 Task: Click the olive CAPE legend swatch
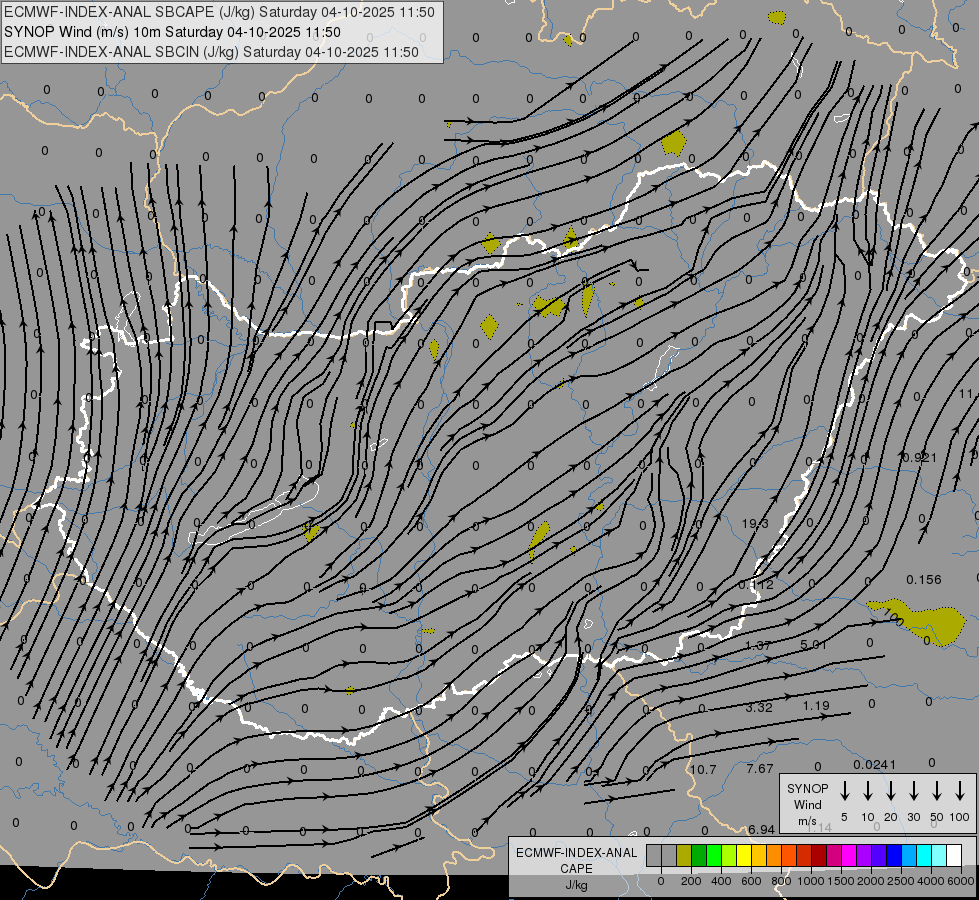click(684, 855)
